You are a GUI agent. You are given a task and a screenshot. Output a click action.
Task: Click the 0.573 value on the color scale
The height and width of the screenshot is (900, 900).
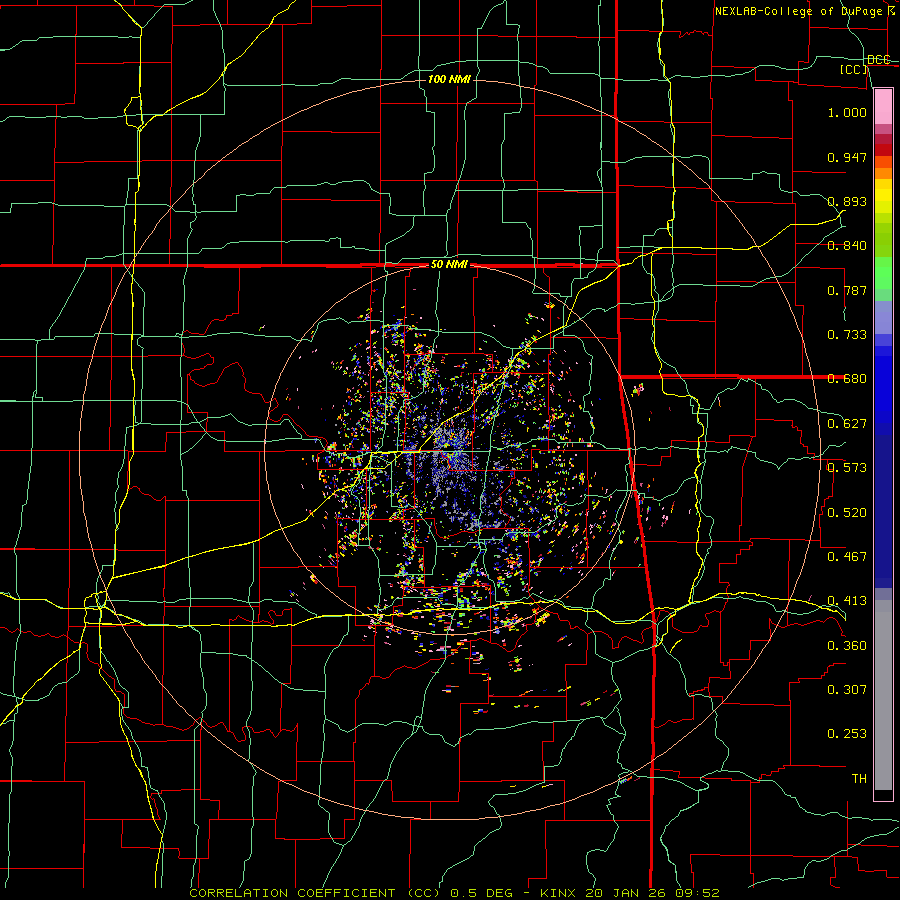[847, 468]
